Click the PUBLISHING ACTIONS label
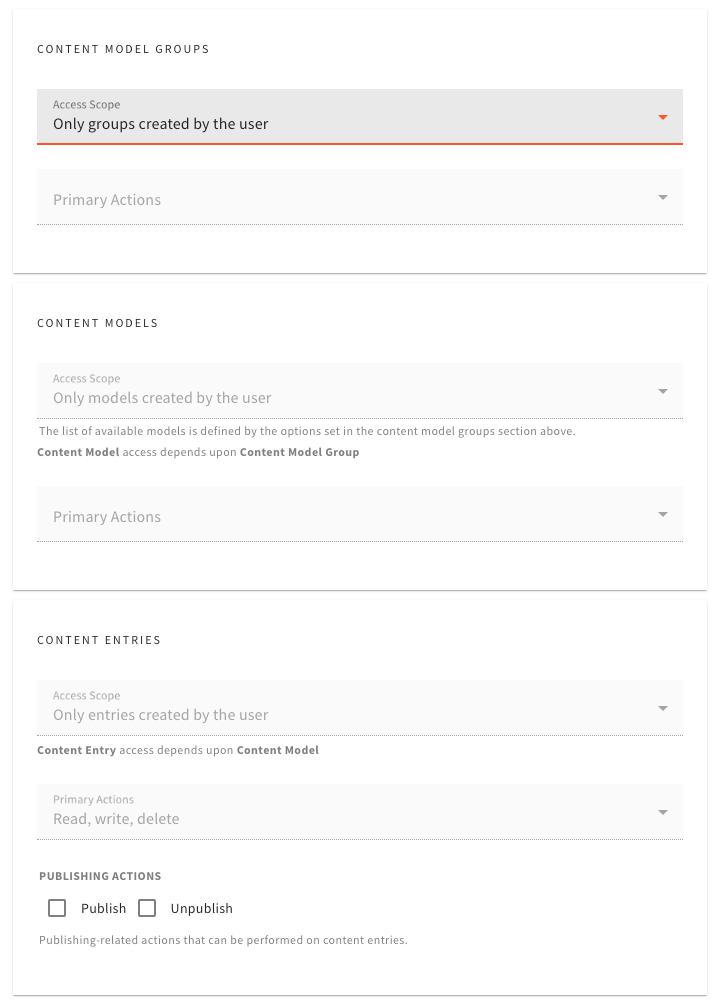This screenshot has height=1004, width=714. (x=100, y=876)
